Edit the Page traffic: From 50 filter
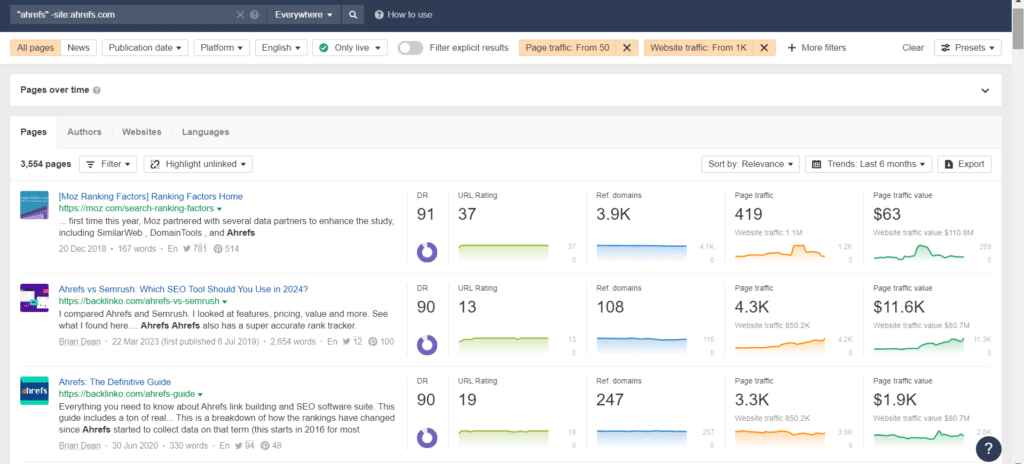The height and width of the screenshot is (464, 1024). 567,48
